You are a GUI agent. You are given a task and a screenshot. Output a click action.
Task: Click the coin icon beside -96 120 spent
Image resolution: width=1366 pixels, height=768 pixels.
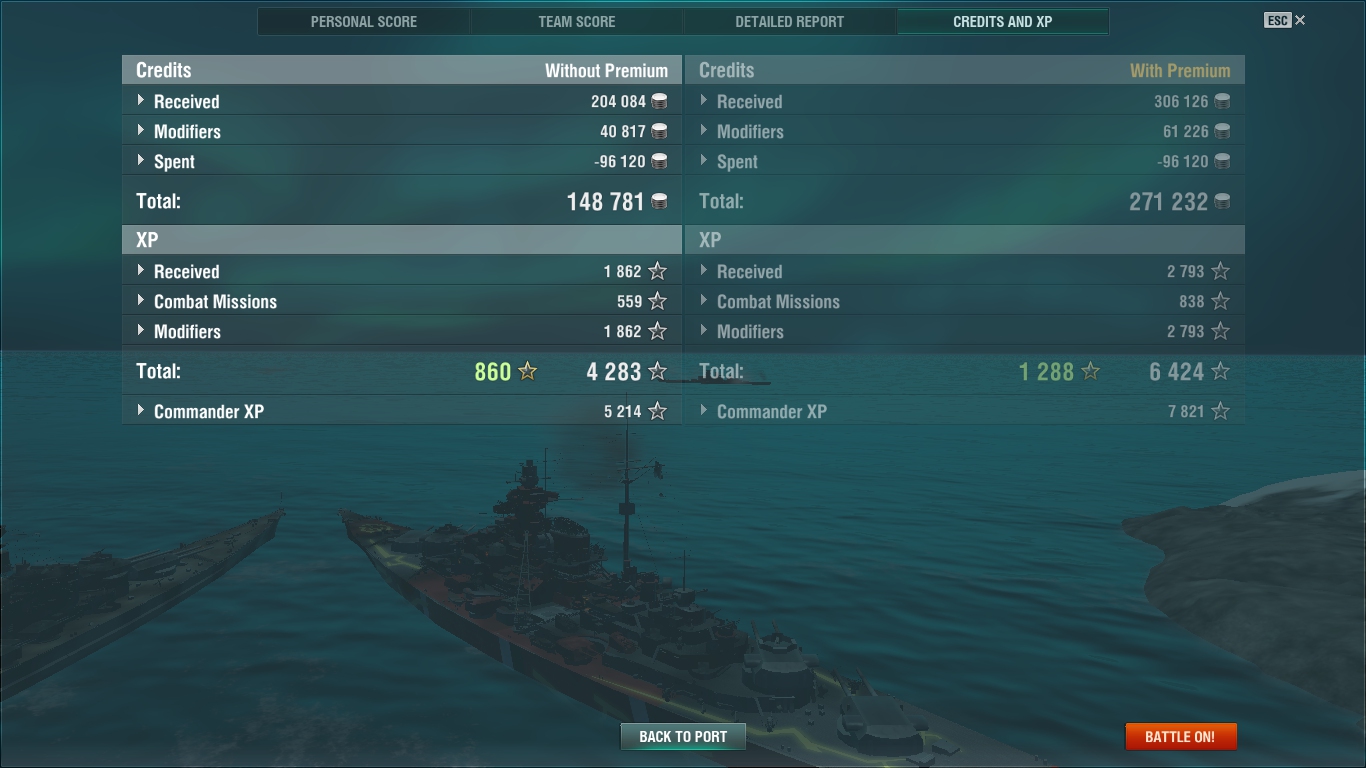[x=659, y=161]
